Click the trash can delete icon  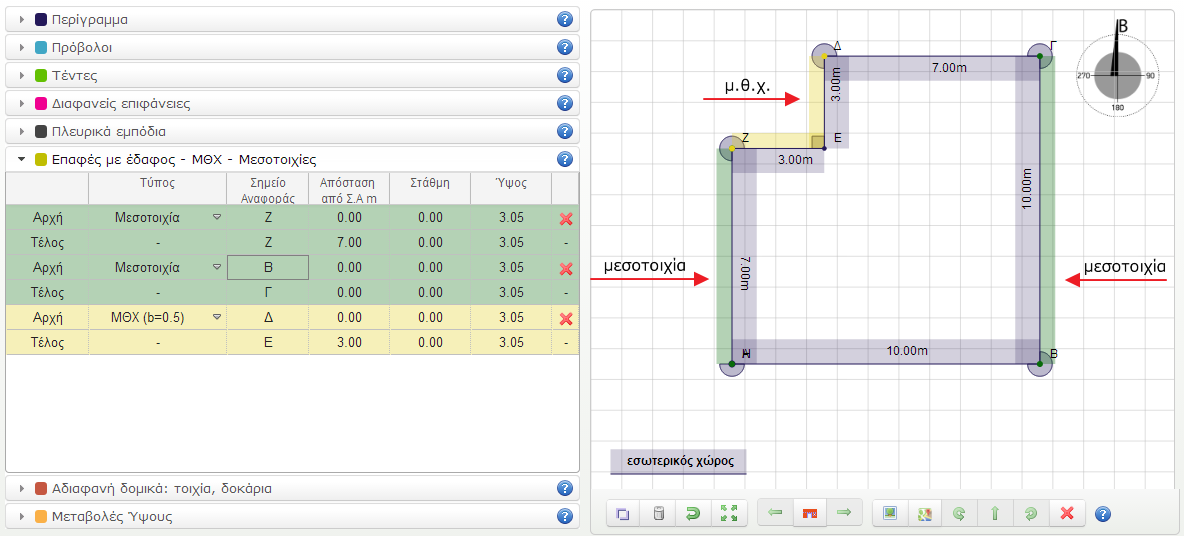(658, 513)
